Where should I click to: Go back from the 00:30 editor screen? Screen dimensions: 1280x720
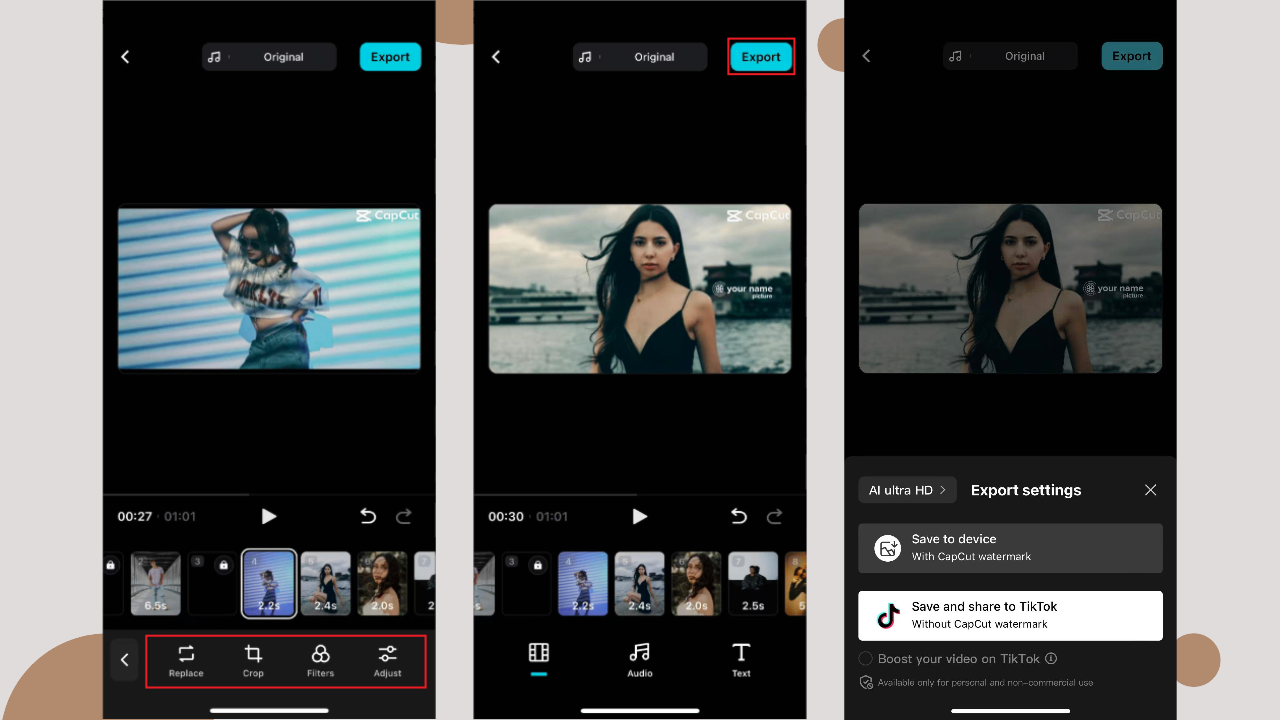point(496,57)
